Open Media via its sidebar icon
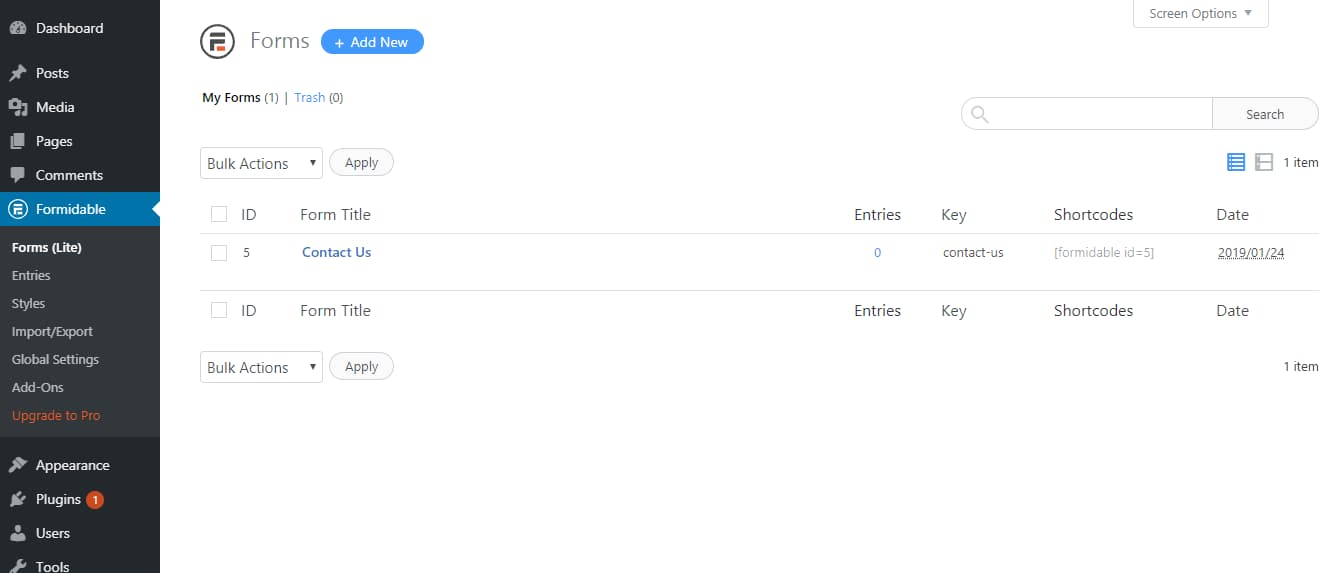This screenshot has height=573, width=1320. (17, 107)
